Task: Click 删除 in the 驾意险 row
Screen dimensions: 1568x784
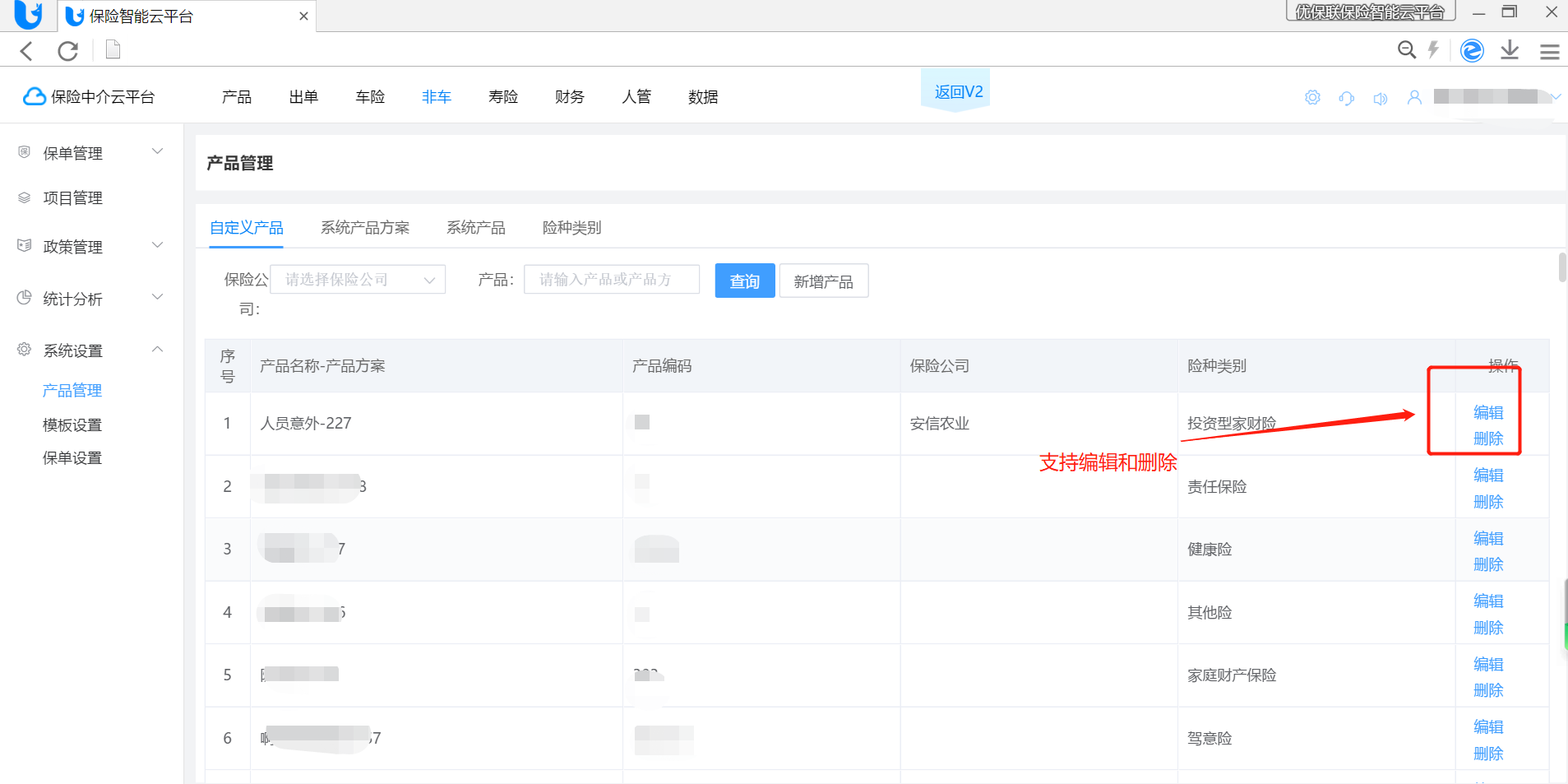Action: pos(1488,754)
